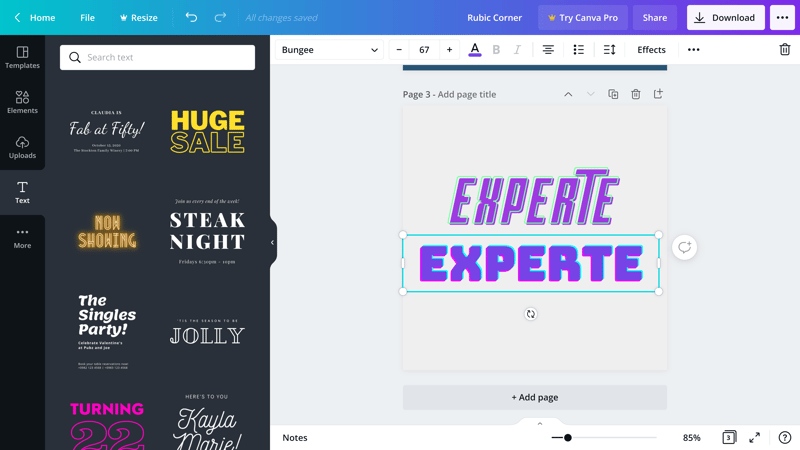Change text alignment

[548, 49]
